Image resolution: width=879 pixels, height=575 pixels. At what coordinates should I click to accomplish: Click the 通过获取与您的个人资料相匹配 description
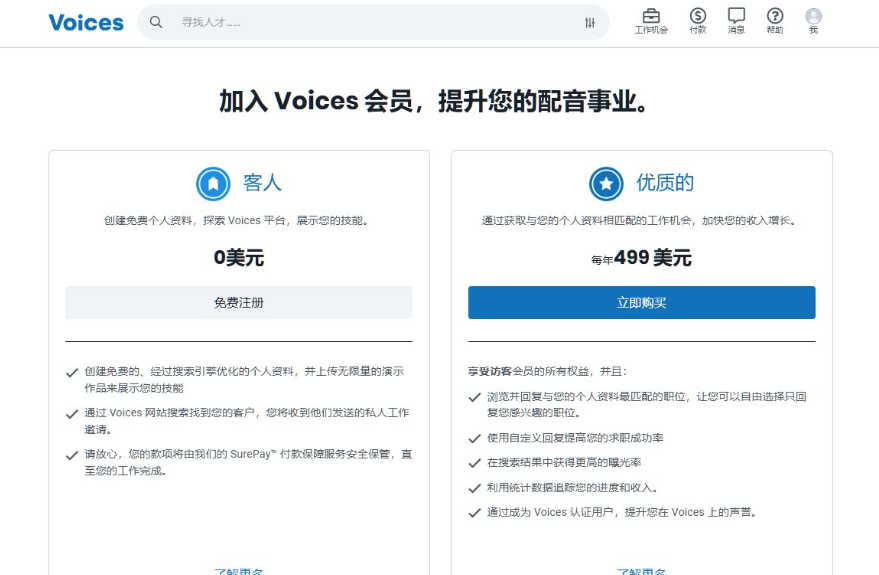click(x=641, y=221)
